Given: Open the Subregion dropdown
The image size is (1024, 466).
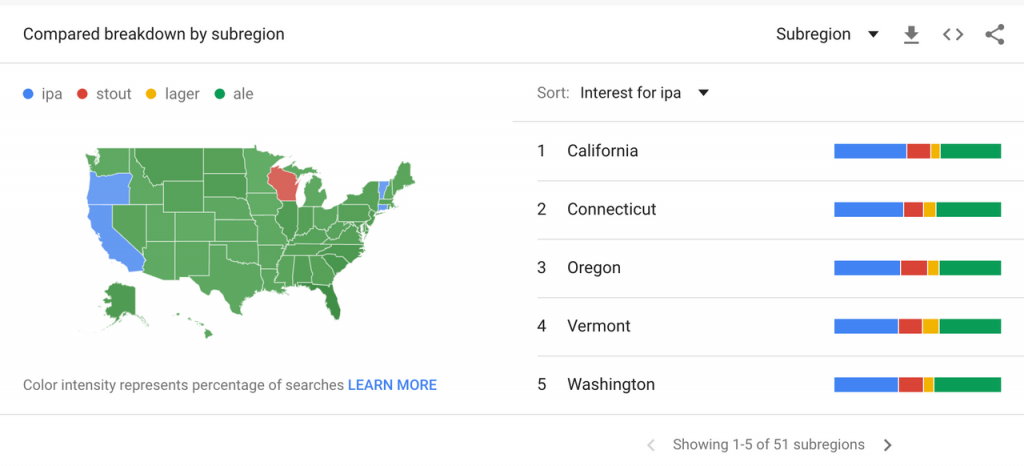Looking at the screenshot, I should [x=827, y=35].
